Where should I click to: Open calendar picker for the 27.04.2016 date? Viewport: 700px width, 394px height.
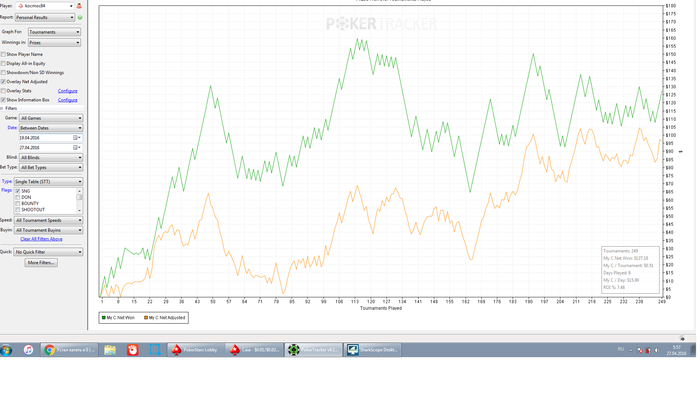[76, 148]
